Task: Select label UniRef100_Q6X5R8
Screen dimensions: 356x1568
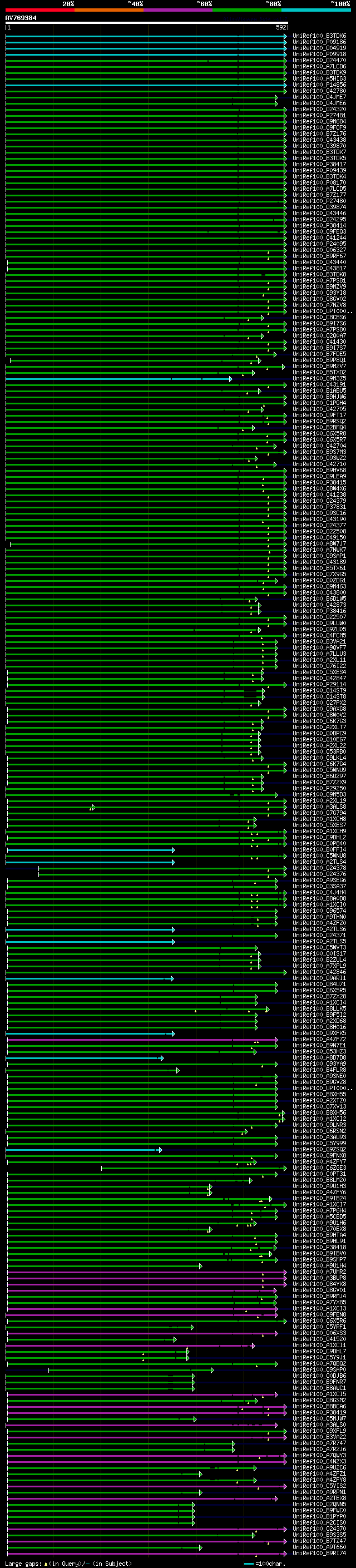Action: pyautogui.click(x=319, y=433)
